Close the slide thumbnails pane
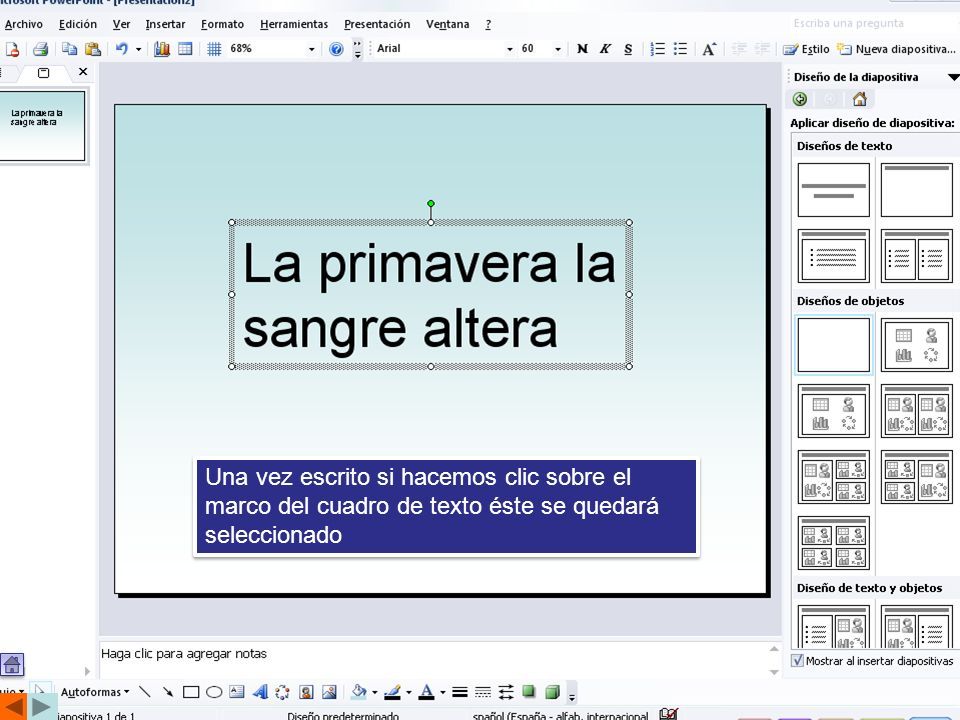Image resolution: width=960 pixels, height=720 pixels. (x=83, y=72)
